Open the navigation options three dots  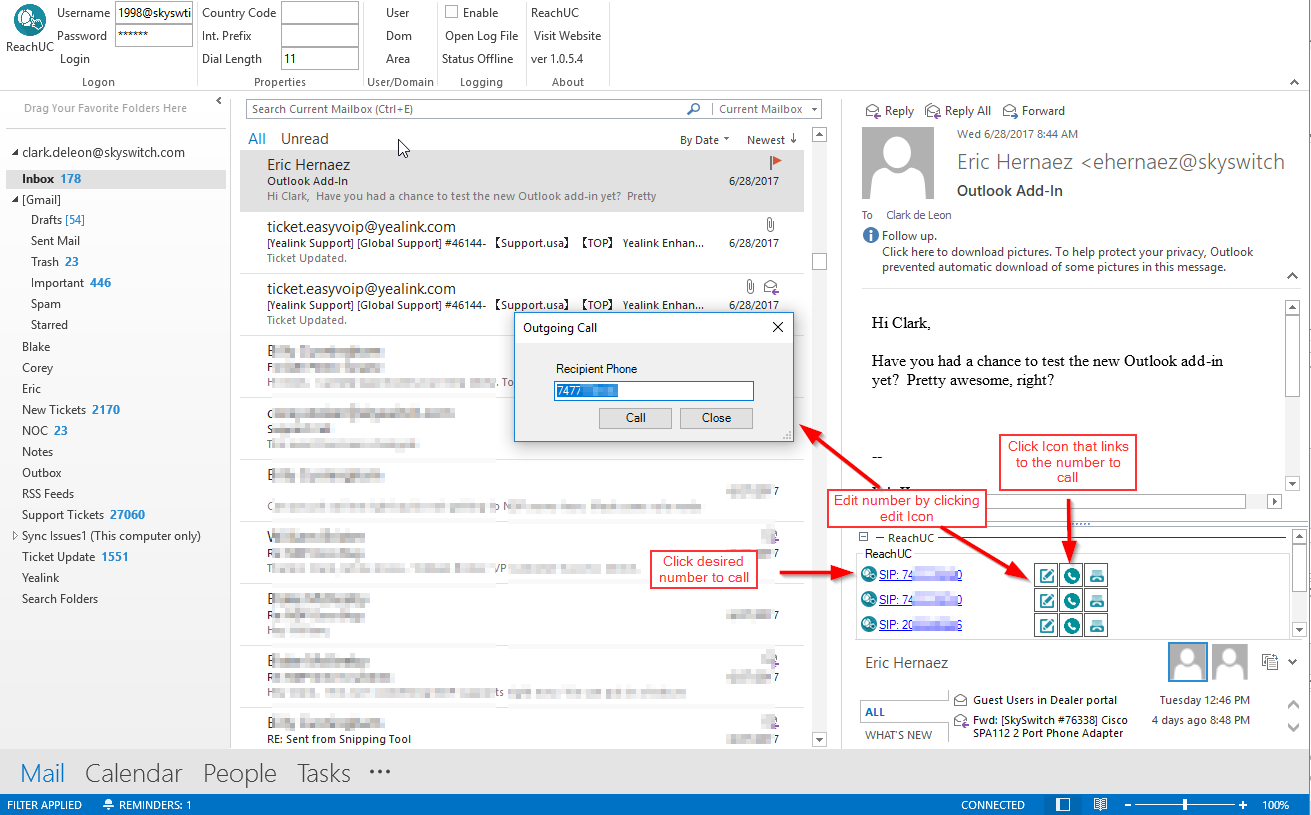pos(379,772)
